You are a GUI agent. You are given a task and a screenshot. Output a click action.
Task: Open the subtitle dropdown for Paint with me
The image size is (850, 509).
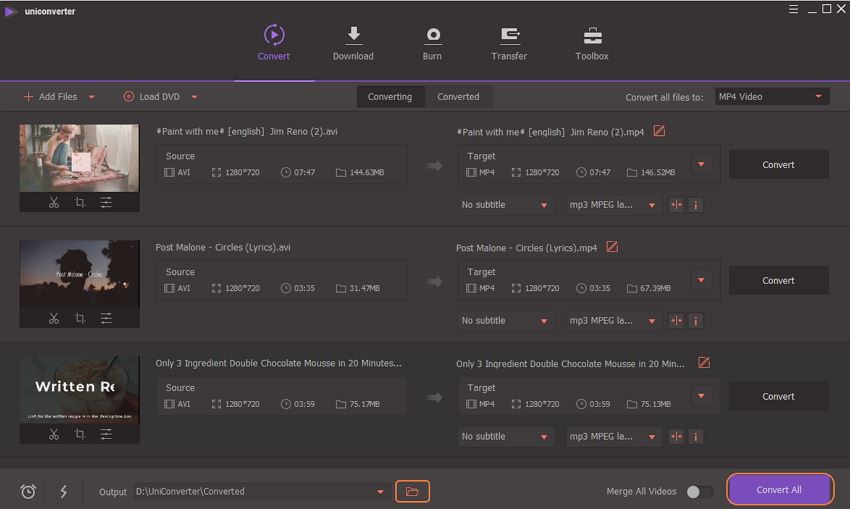(505, 205)
